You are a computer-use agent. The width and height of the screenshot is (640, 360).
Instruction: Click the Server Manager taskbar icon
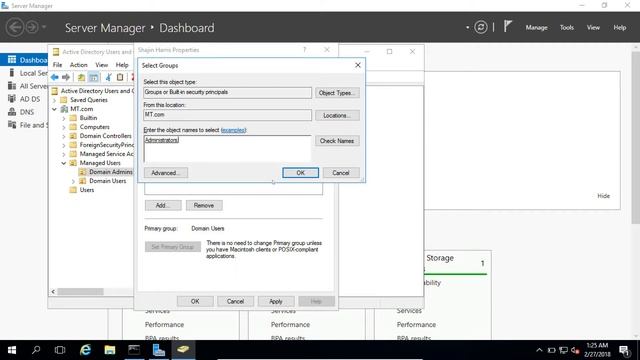coord(158,350)
